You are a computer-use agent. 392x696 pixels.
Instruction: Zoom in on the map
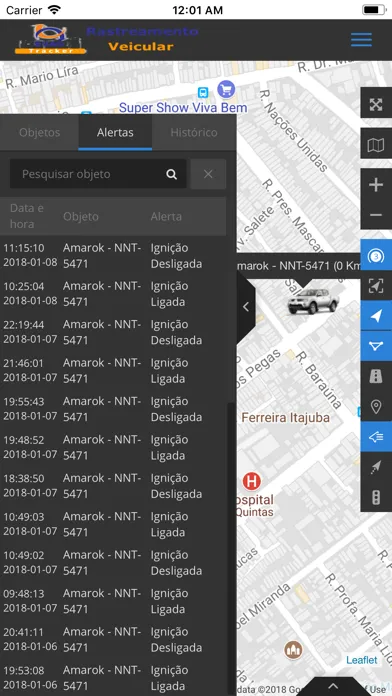[x=376, y=184]
